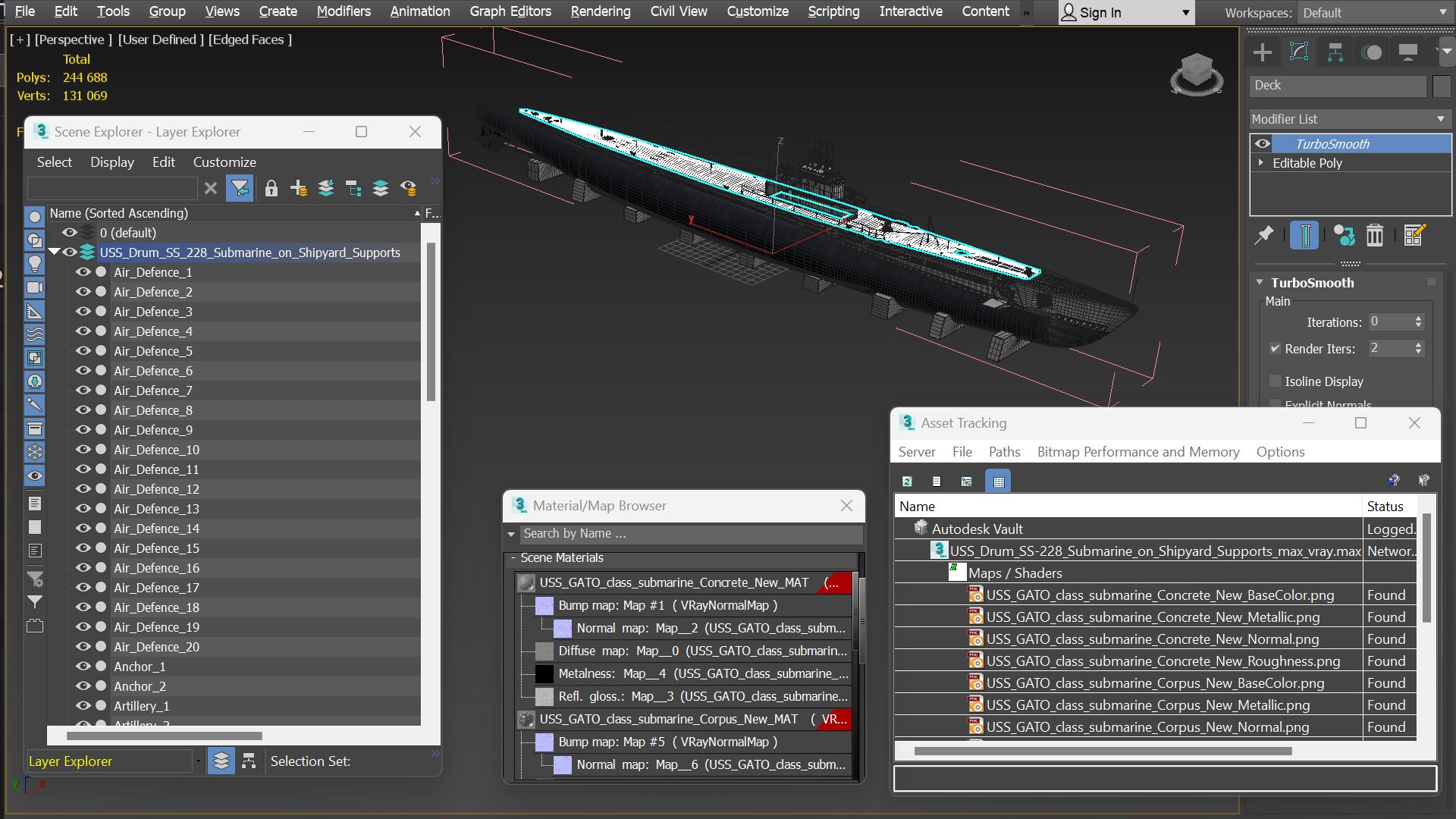Image resolution: width=1456 pixels, height=819 pixels.
Task: Toggle Display Geometry filter in Layer Explorer sidebar
Action: [x=35, y=217]
